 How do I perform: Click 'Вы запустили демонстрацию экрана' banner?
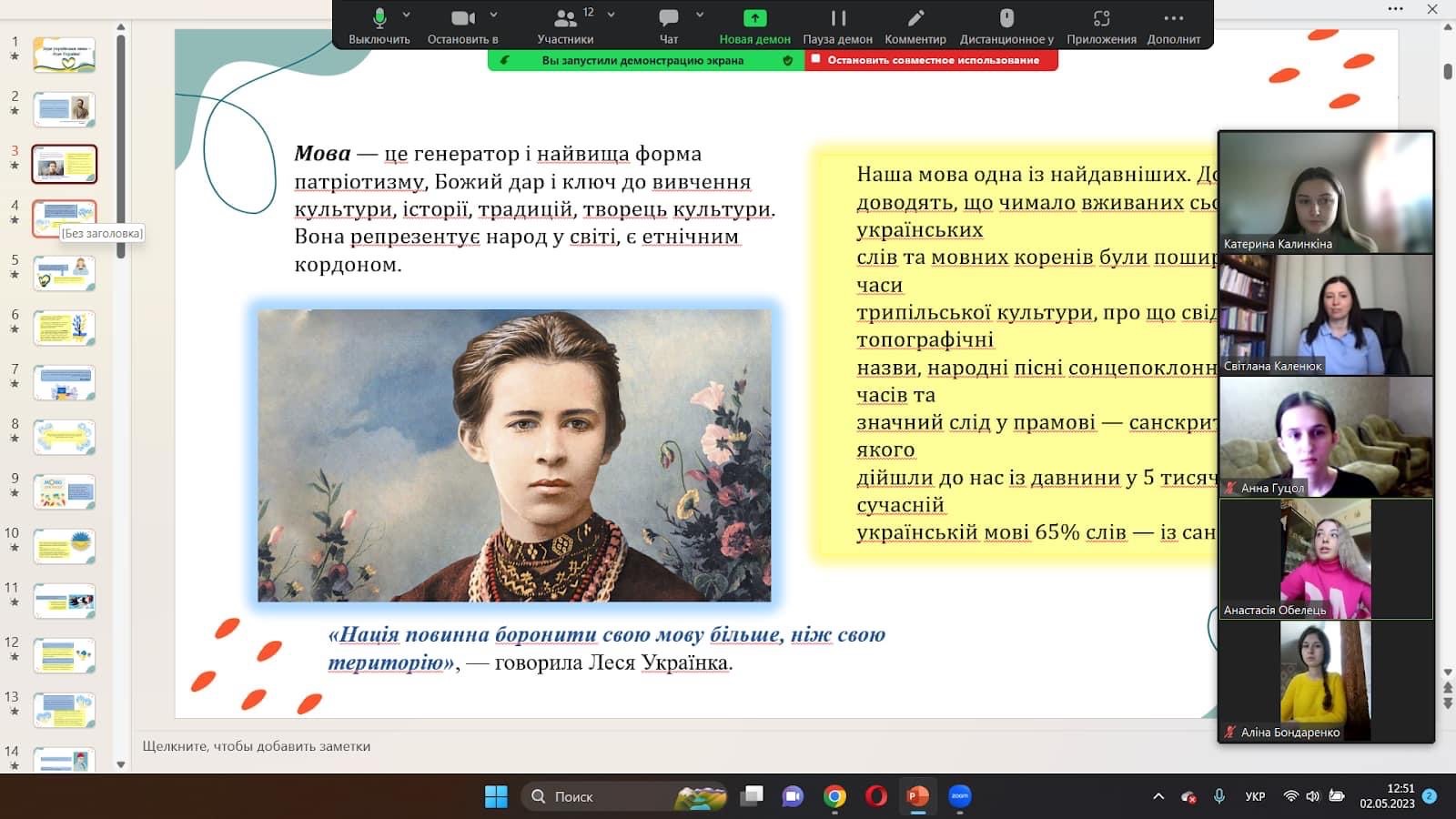(x=642, y=60)
